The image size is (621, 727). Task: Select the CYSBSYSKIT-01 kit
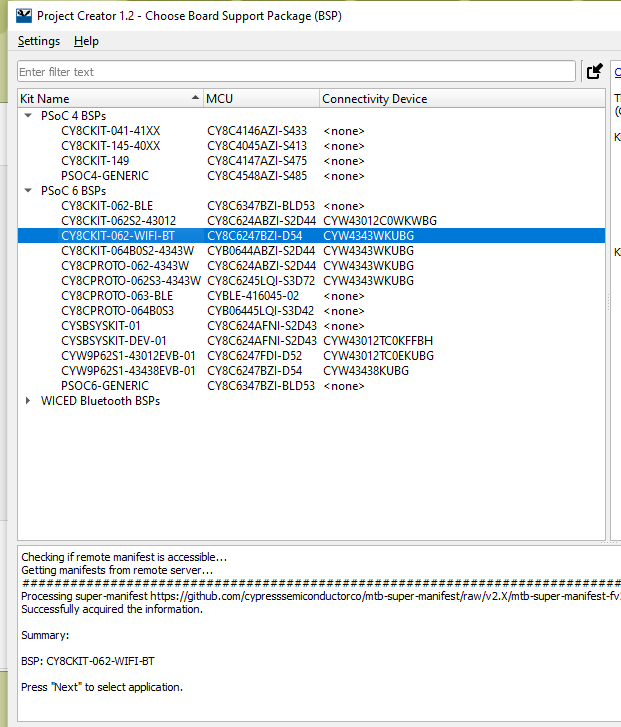(x=101, y=325)
